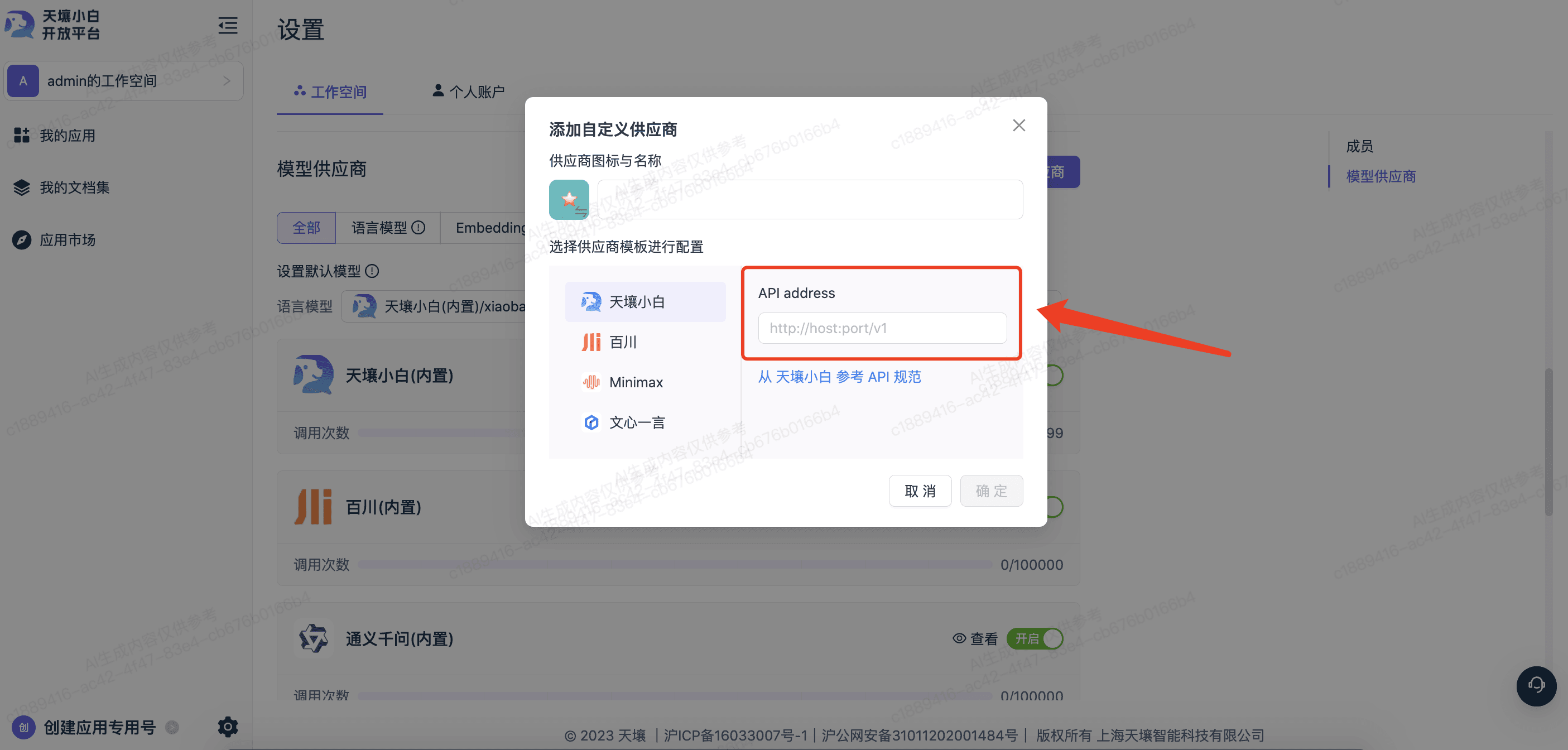
Task: Click the supplier avatar icon in the dialog
Action: [569, 199]
